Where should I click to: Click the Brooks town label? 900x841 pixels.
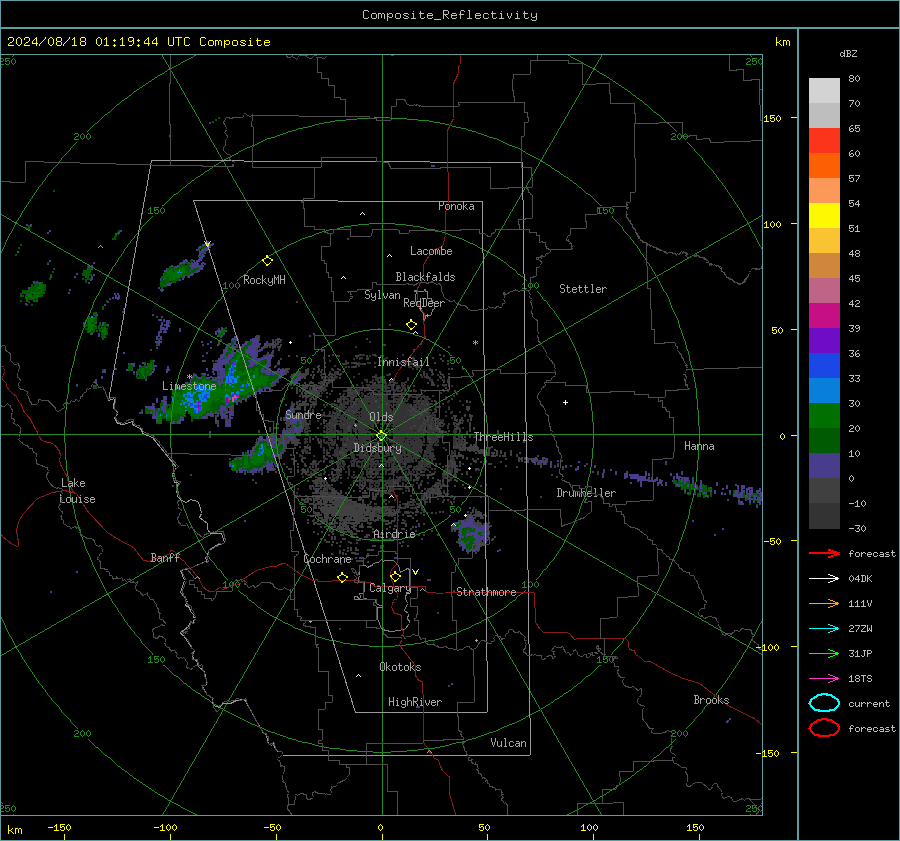tap(711, 700)
